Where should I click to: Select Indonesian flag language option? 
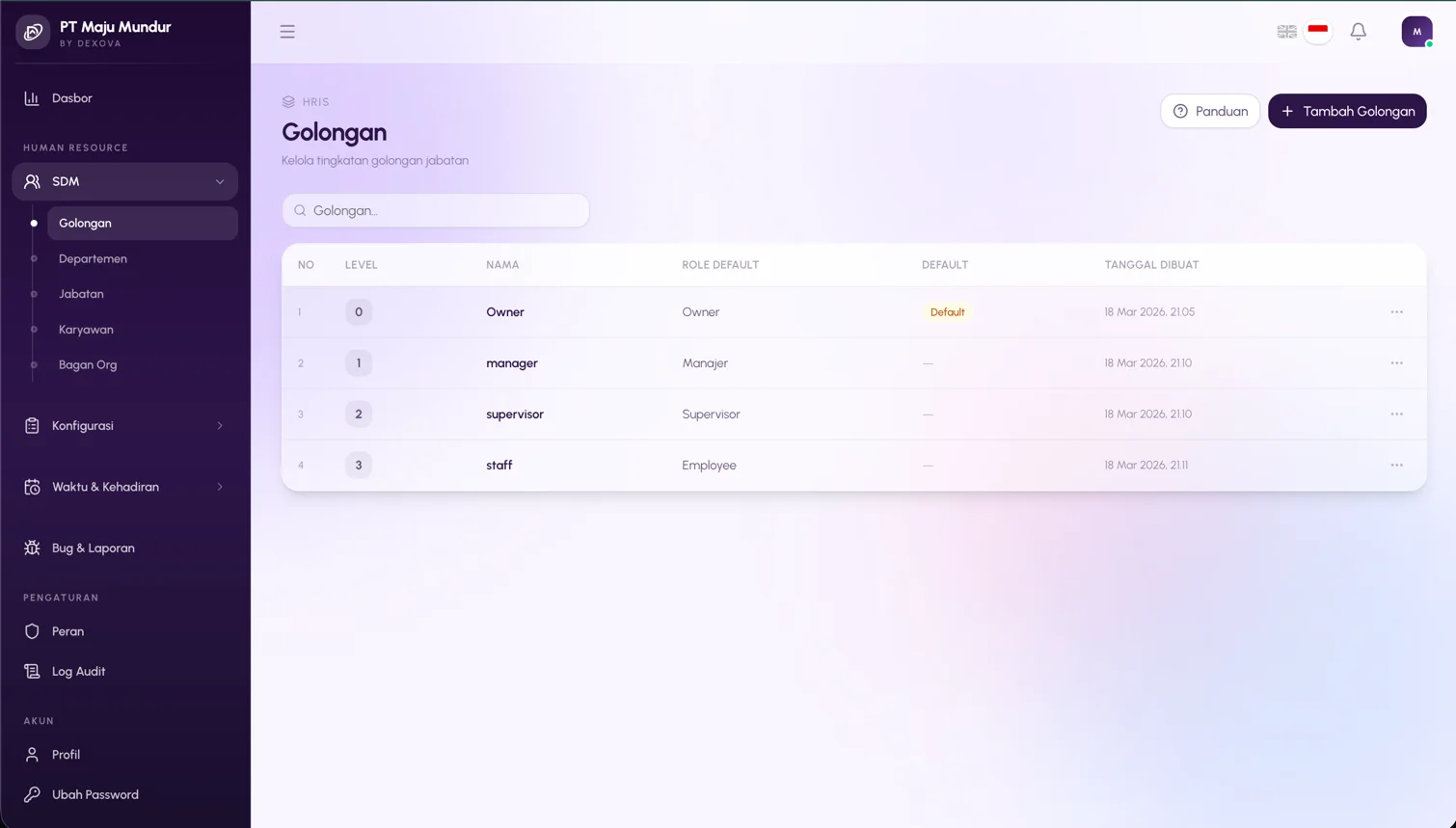tap(1318, 31)
